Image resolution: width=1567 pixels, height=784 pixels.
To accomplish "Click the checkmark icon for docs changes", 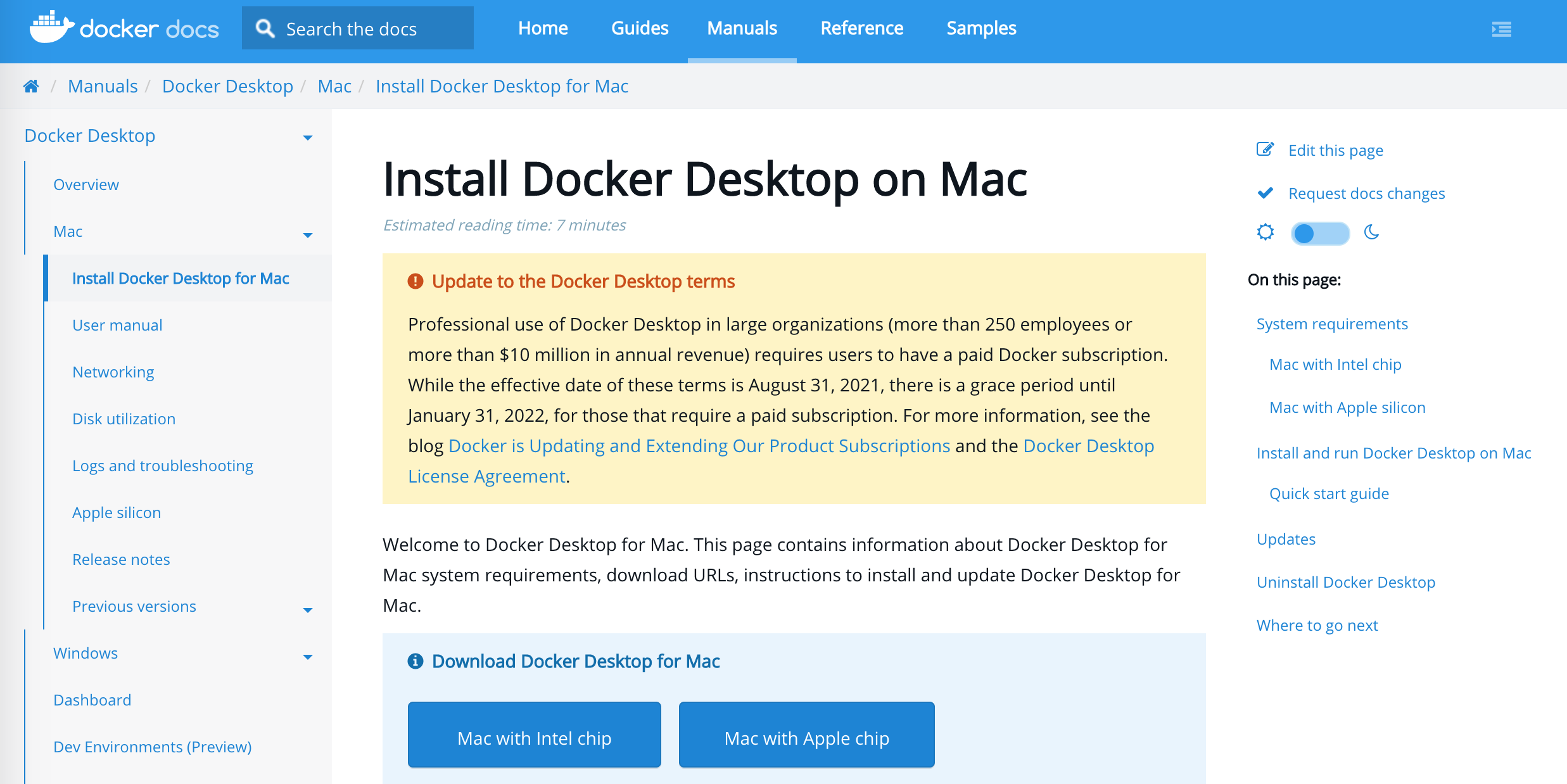I will pyautogui.click(x=1265, y=193).
